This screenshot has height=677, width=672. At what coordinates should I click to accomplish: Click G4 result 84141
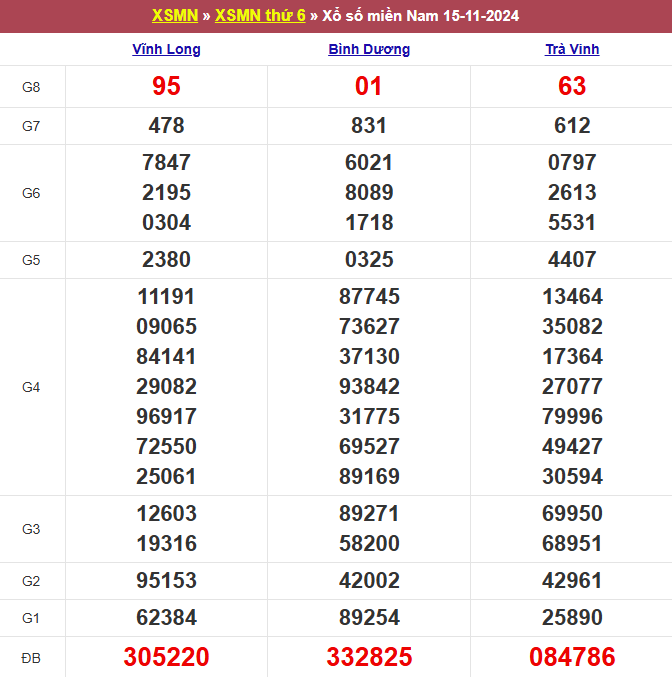click(x=166, y=357)
